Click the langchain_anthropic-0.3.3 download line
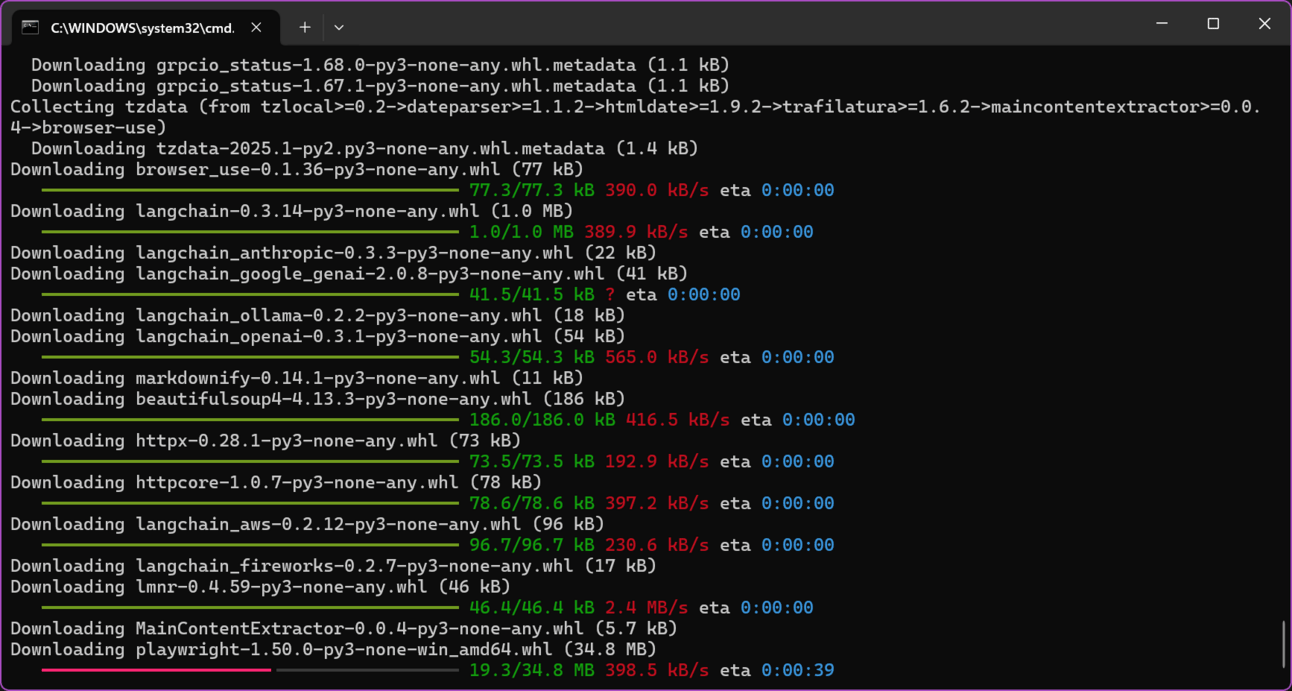The image size is (1292, 691). tap(333, 253)
